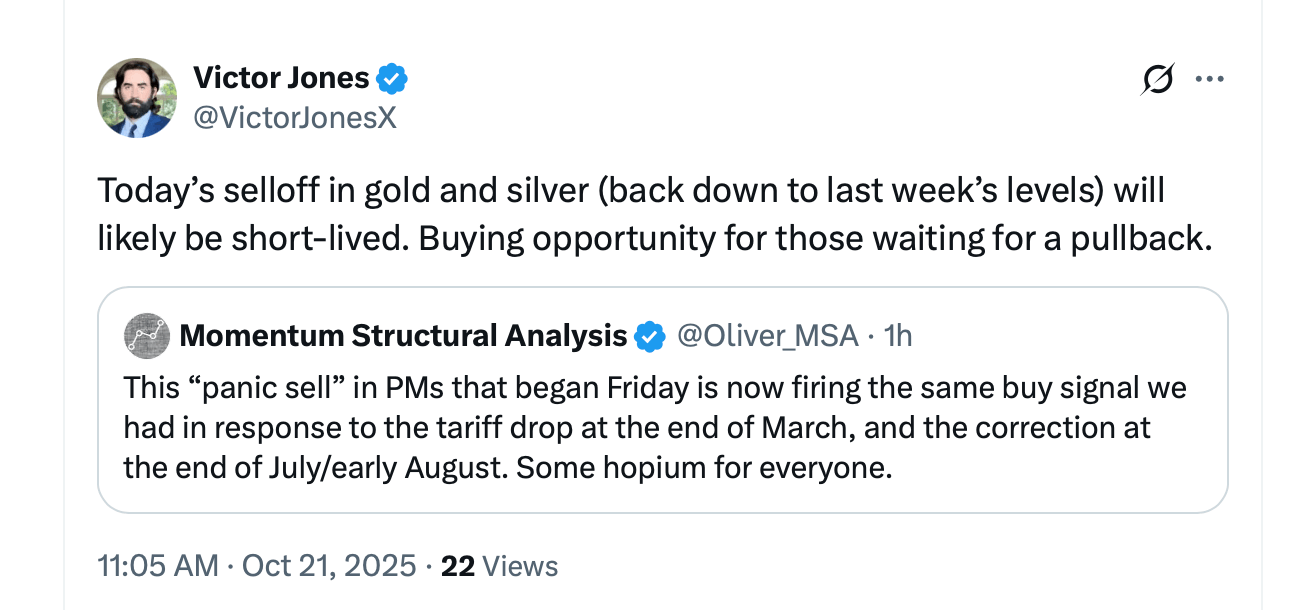Click the Grok slashed-circle icon
The height and width of the screenshot is (610, 1308).
(x=1156, y=79)
